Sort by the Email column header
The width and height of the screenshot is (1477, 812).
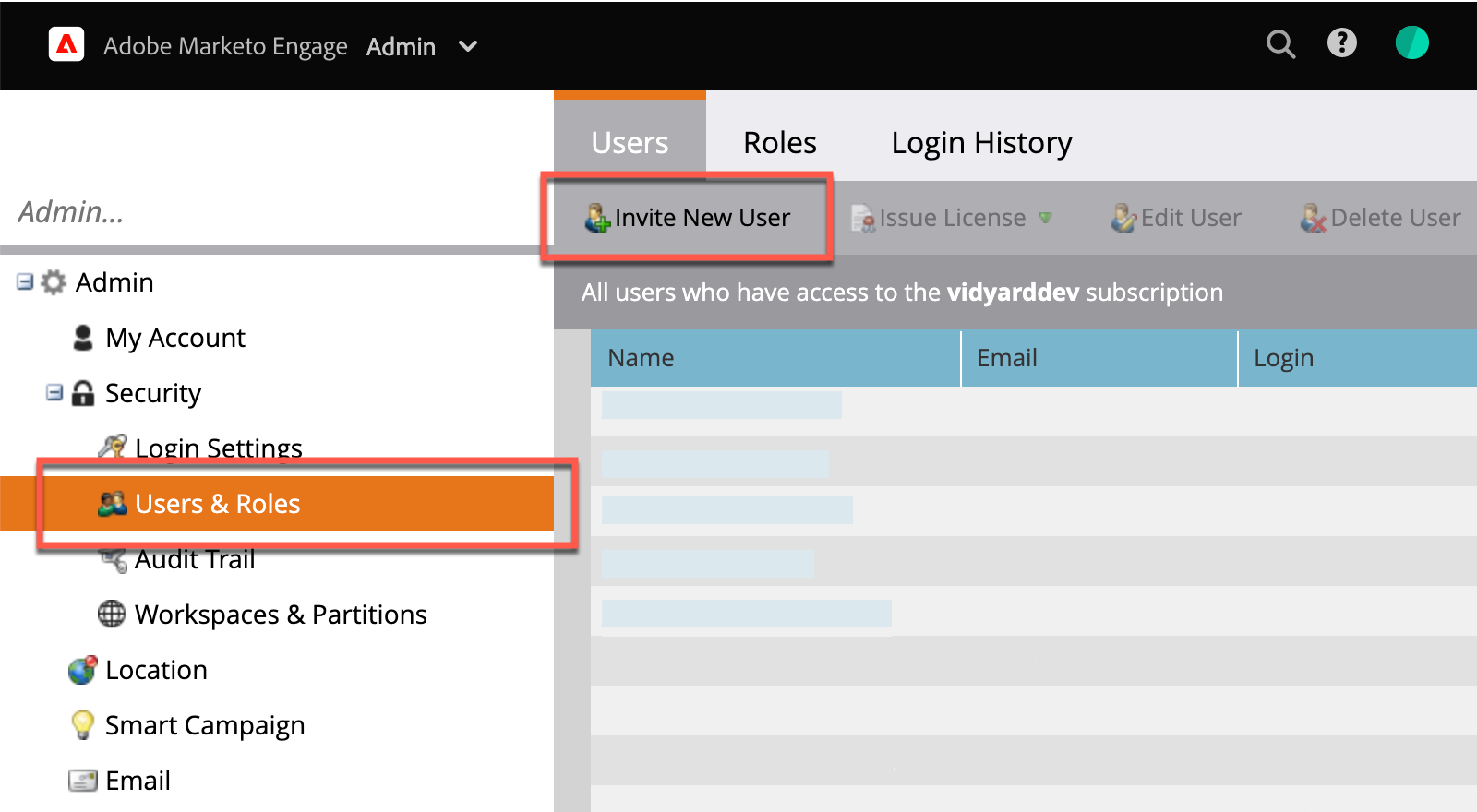point(1099,358)
